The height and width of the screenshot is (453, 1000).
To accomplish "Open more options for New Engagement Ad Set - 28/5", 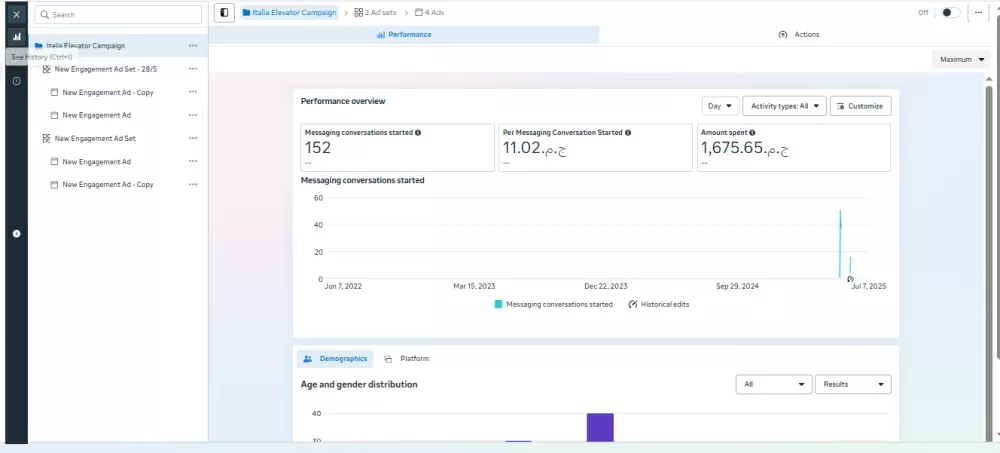I will point(193,69).
